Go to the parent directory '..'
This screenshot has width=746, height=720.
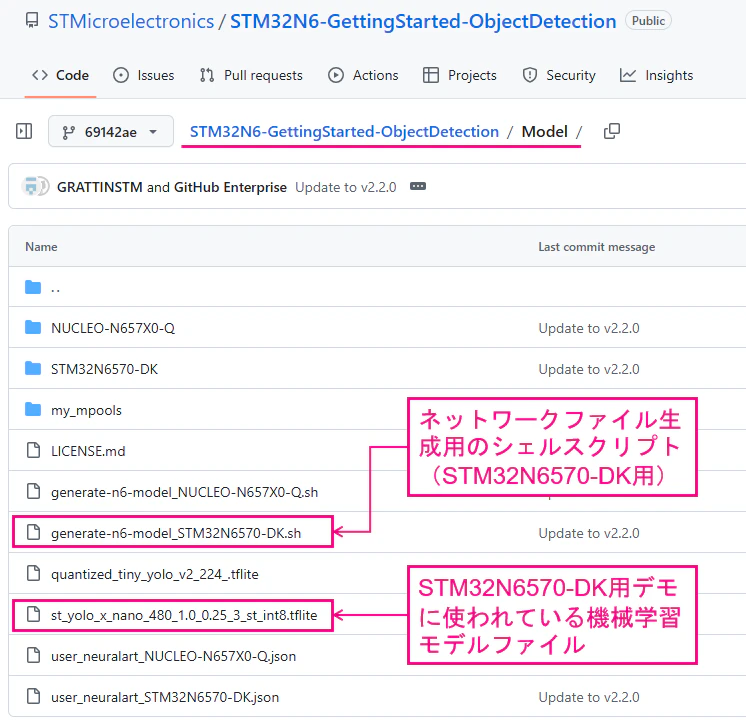[x=56, y=287]
